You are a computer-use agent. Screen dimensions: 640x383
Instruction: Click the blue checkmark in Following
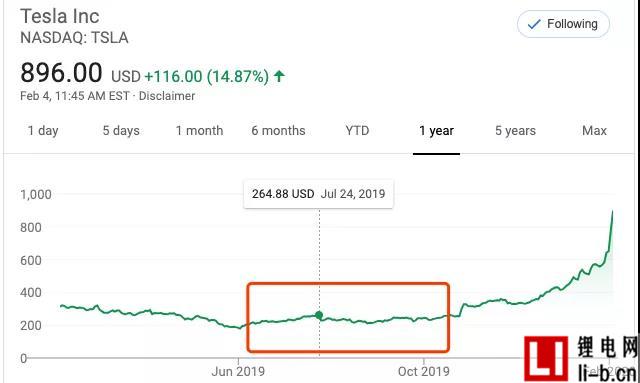point(534,24)
